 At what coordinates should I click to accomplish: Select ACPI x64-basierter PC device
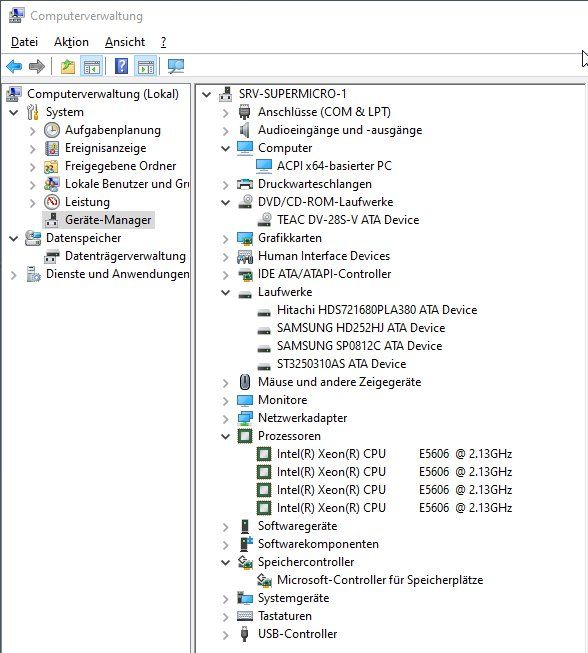(x=334, y=166)
